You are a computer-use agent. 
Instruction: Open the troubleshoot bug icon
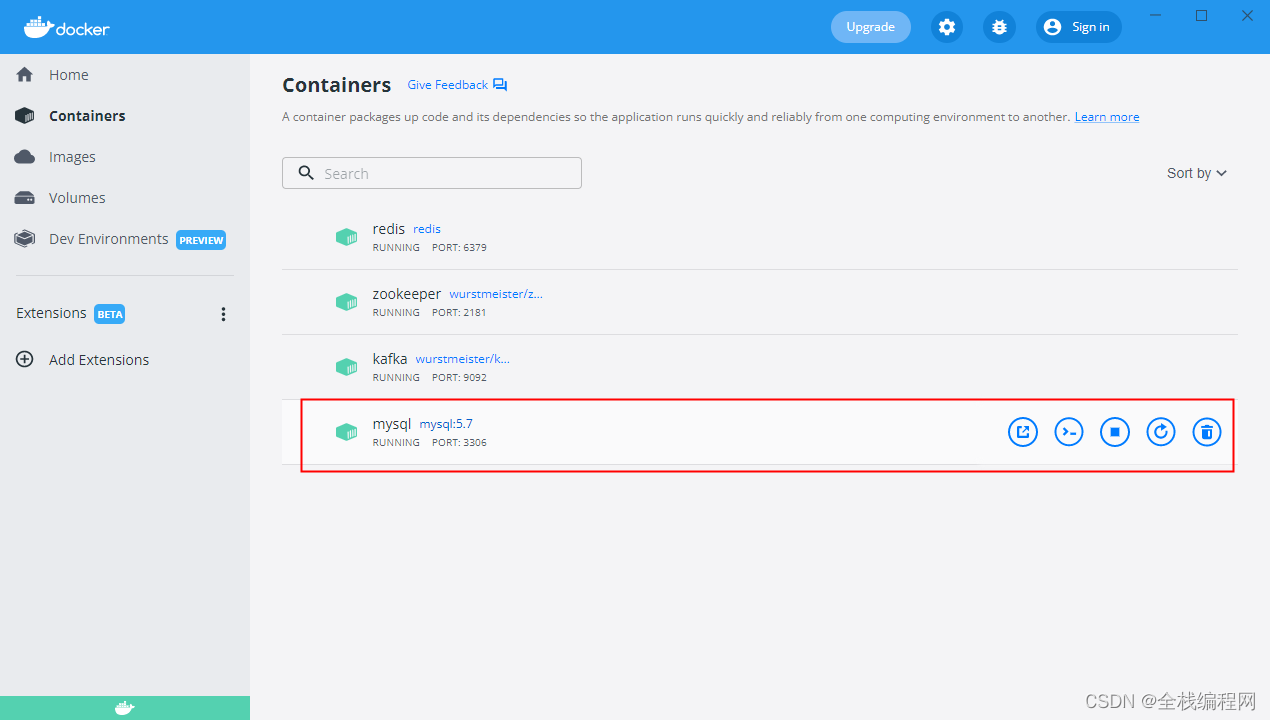[x=999, y=27]
